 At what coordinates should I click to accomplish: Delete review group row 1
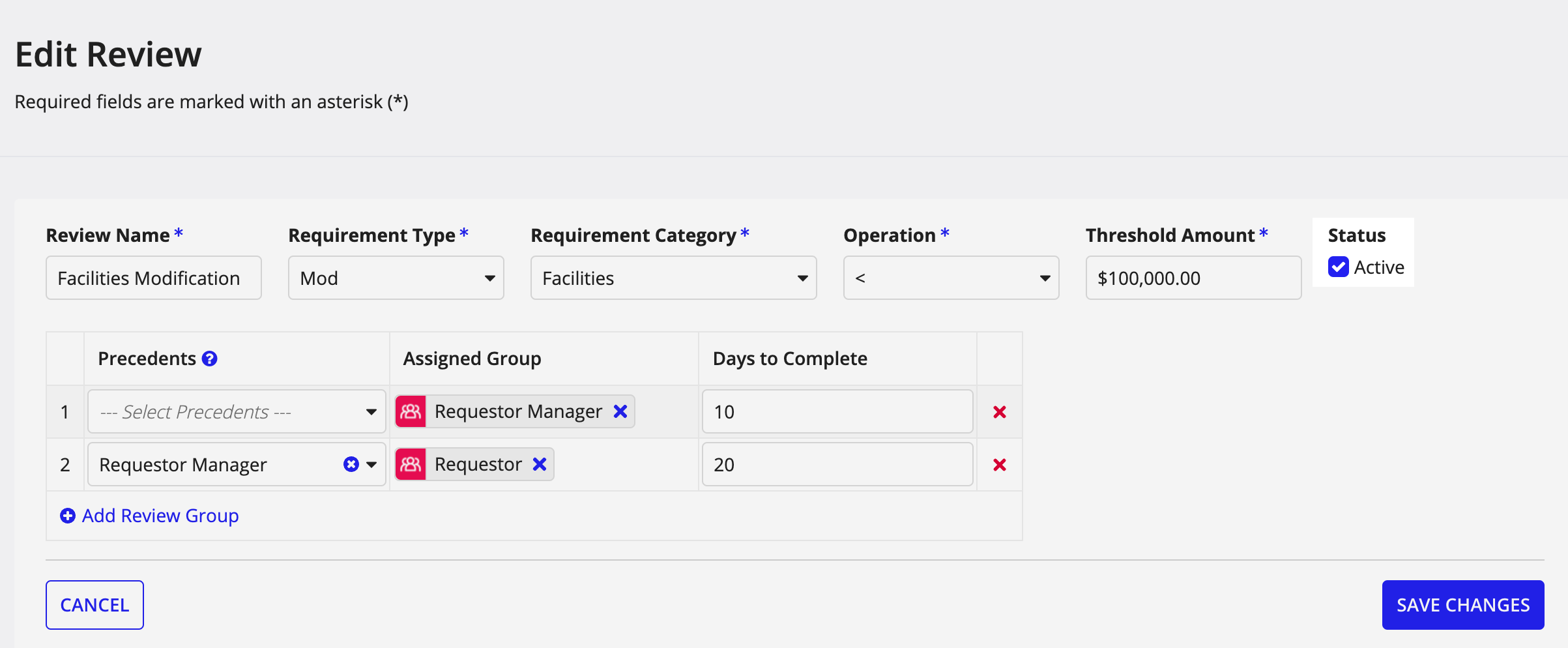(999, 412)
